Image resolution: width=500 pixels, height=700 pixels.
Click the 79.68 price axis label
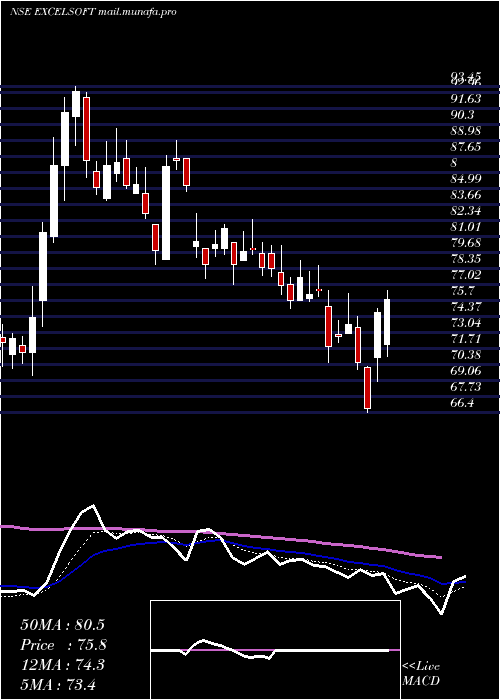466,243
